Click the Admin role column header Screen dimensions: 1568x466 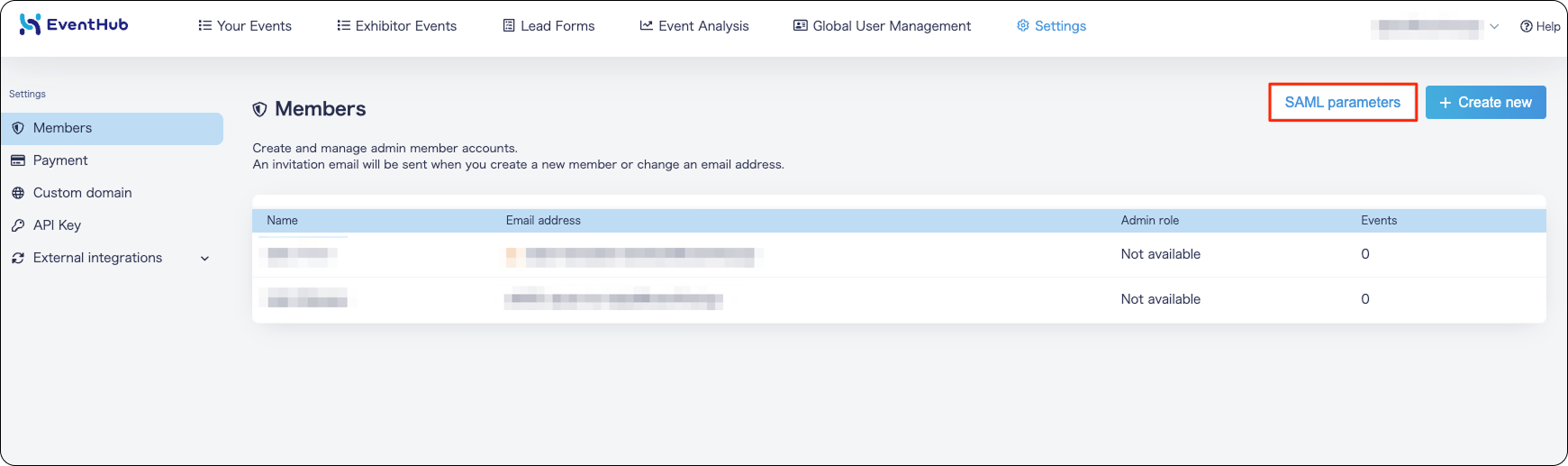pos(1150,221)
